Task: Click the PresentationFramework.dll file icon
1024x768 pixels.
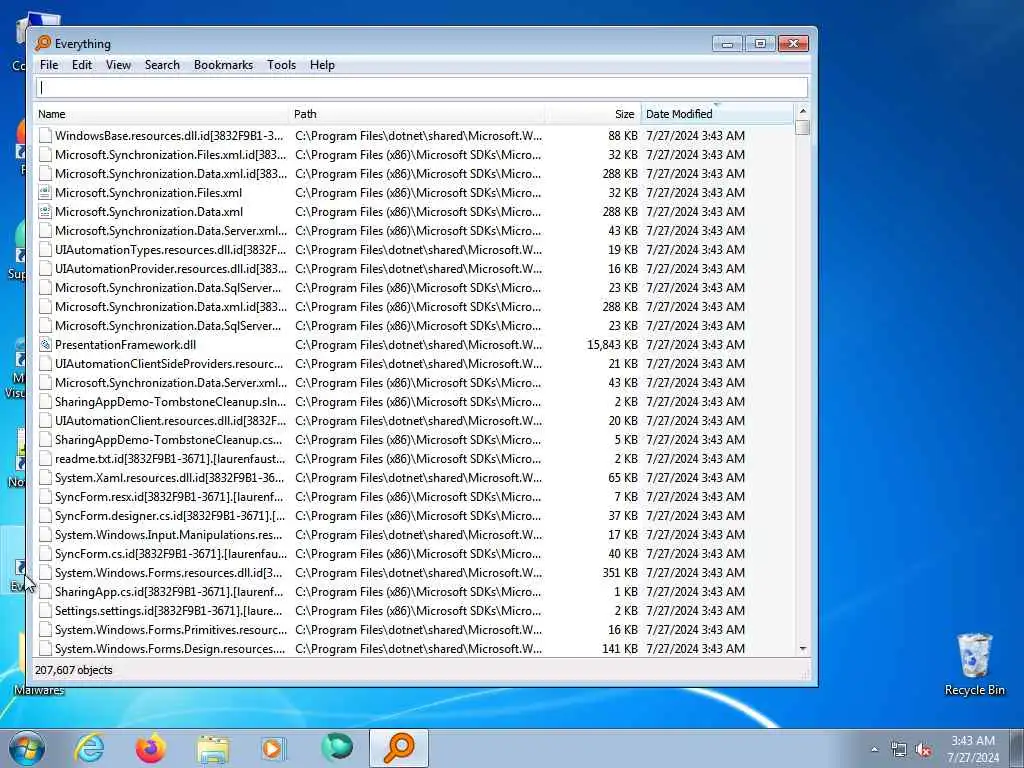Action: tap(45, 344)
